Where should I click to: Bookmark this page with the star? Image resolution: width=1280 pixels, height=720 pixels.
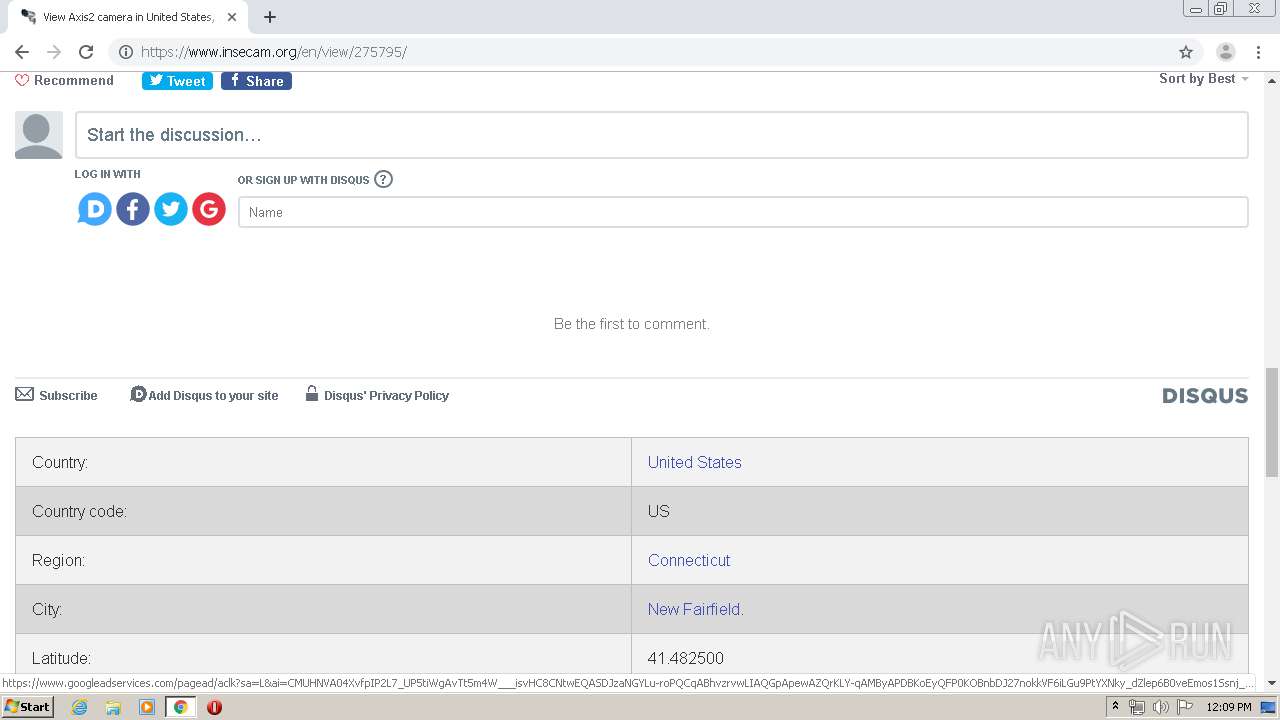point(1186,52)
